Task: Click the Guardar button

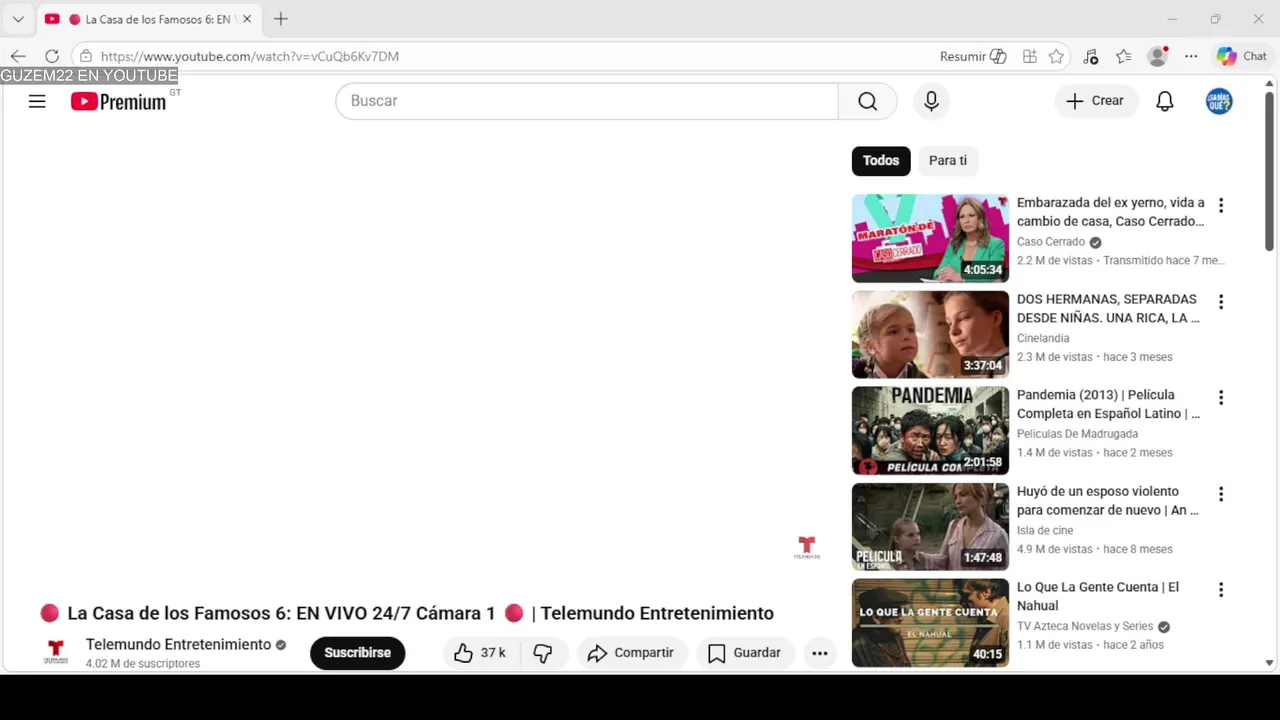Action: [745, 653]
